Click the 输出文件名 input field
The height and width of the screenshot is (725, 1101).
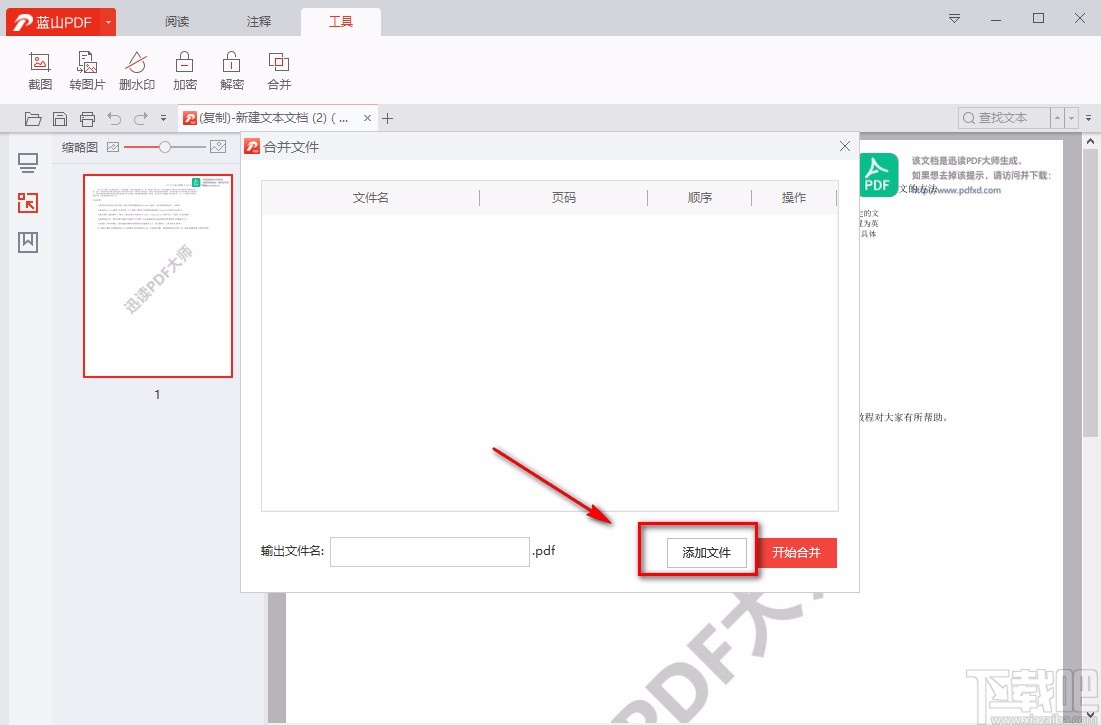(x=430, y=552)
